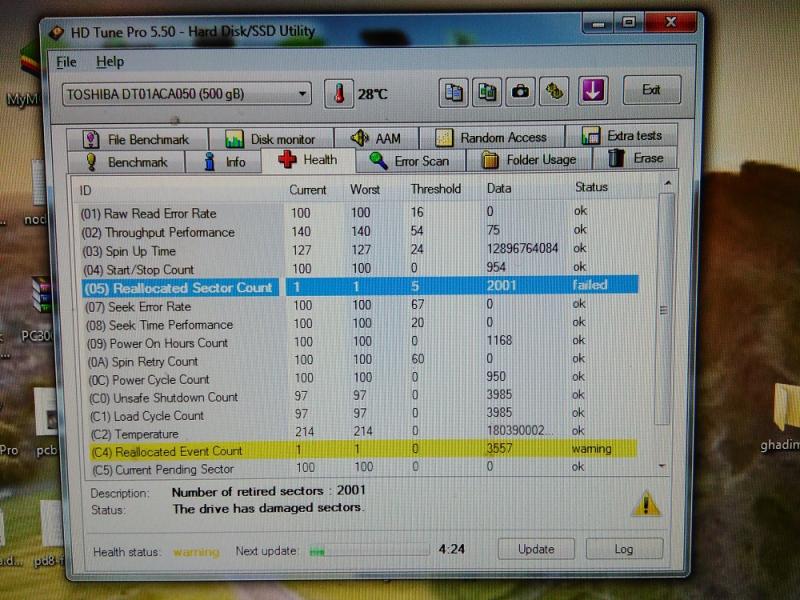Click the Status column header

[591, 187]
